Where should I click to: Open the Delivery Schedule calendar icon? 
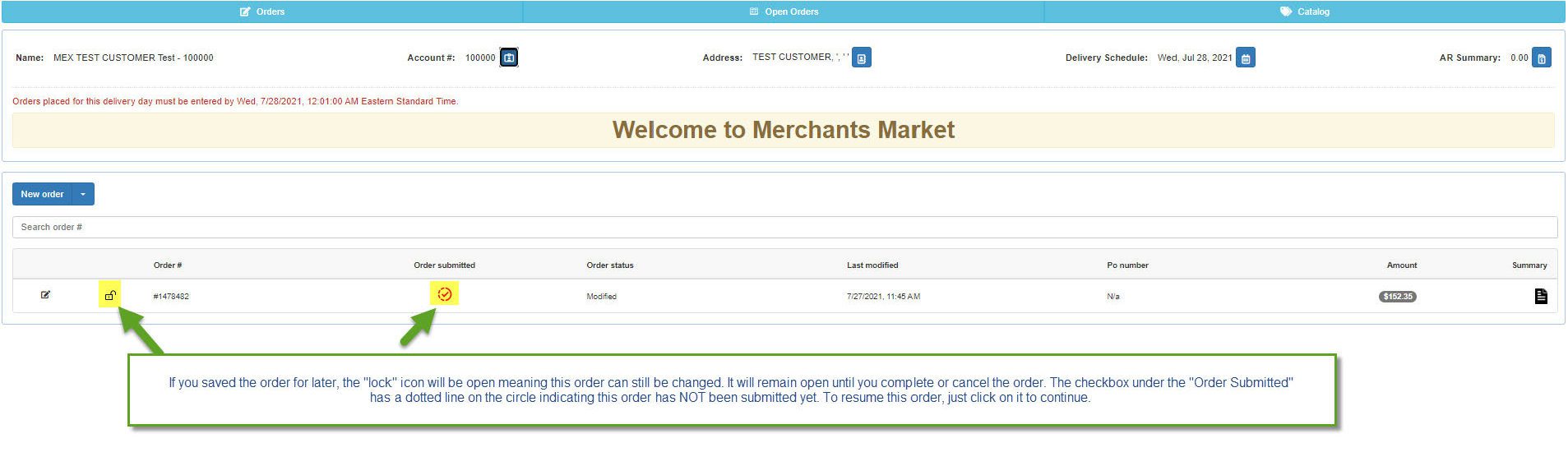point(1246,58)
